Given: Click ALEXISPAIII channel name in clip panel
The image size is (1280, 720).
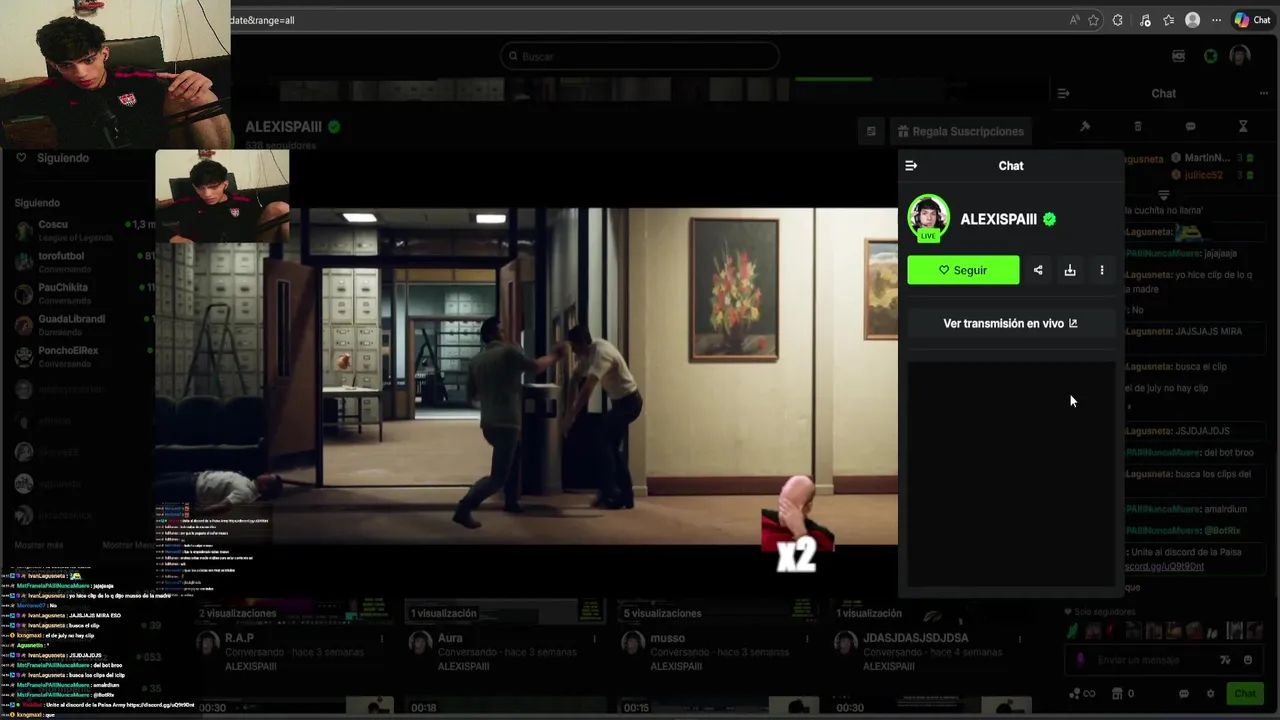Looking at the screenshot, I should [998, 219].
